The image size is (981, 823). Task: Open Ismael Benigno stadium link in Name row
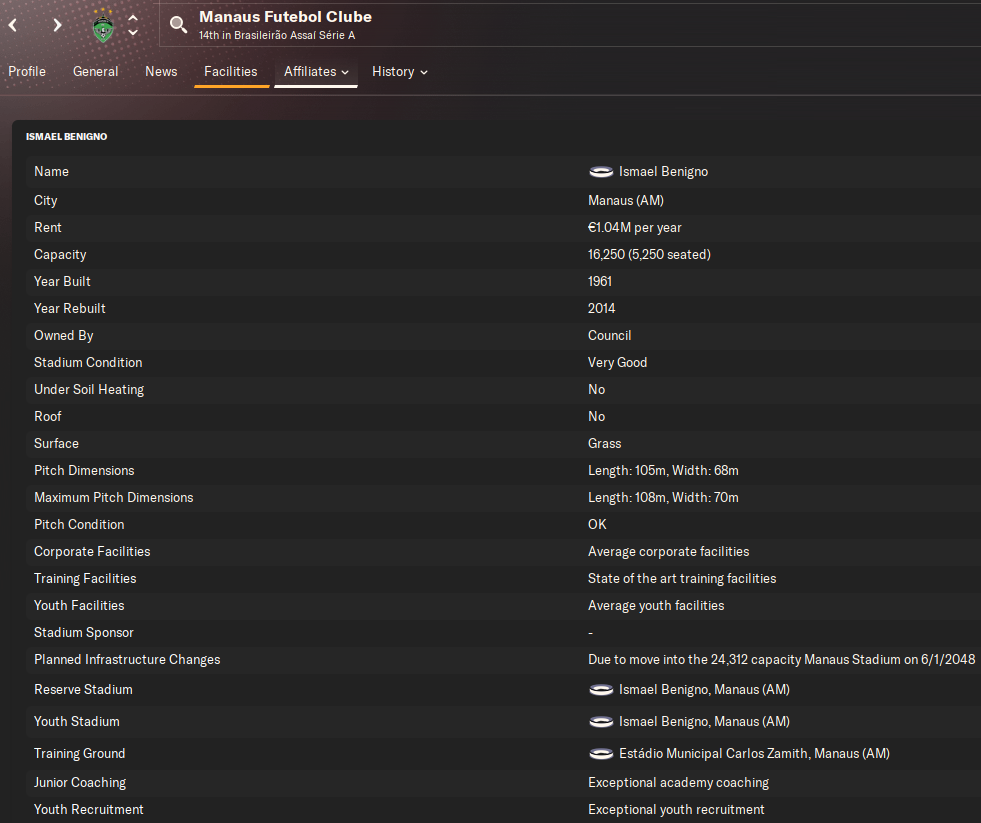pos(663,171)
